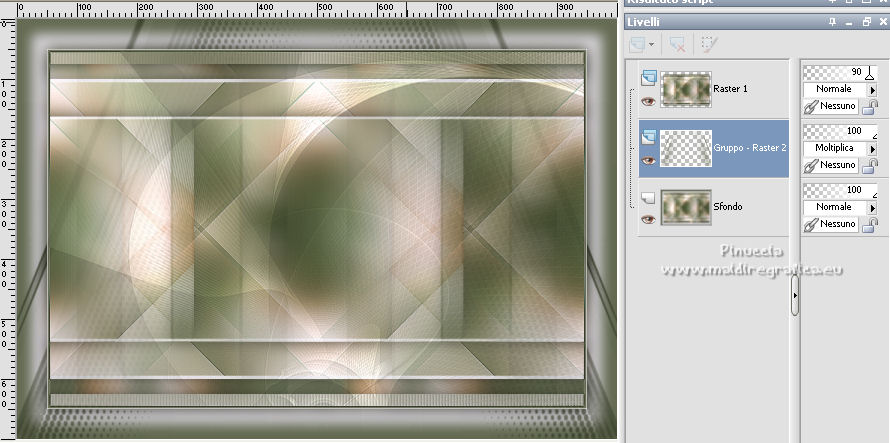
Task: Close the Livelli panel
Action: (x=883, y=22)
